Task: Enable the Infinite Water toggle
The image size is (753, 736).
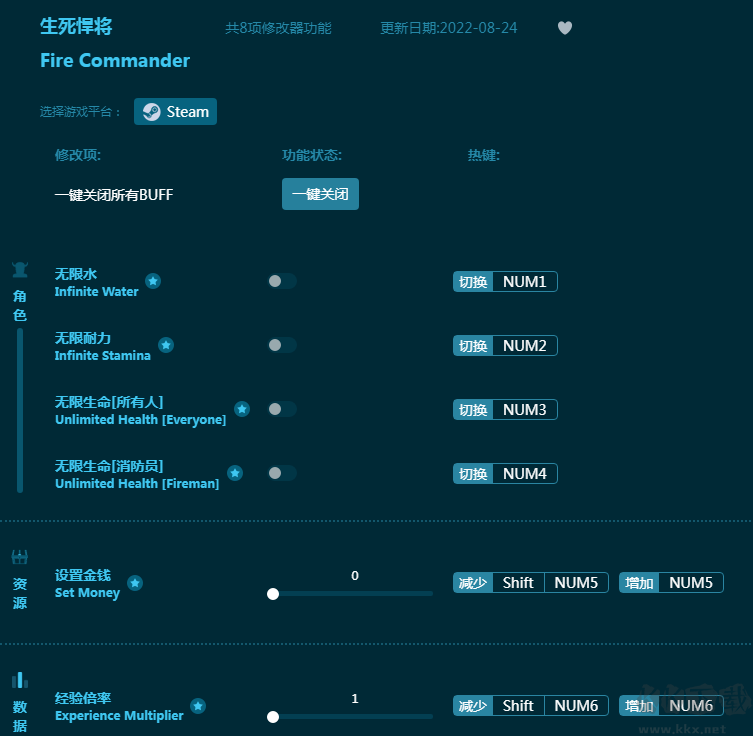Action: [x=282, y=281]
